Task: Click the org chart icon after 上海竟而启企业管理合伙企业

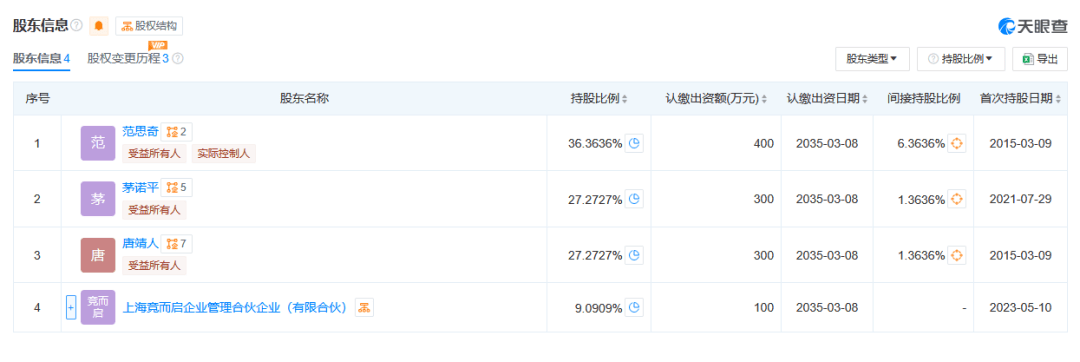Action: tap(364, 308)
